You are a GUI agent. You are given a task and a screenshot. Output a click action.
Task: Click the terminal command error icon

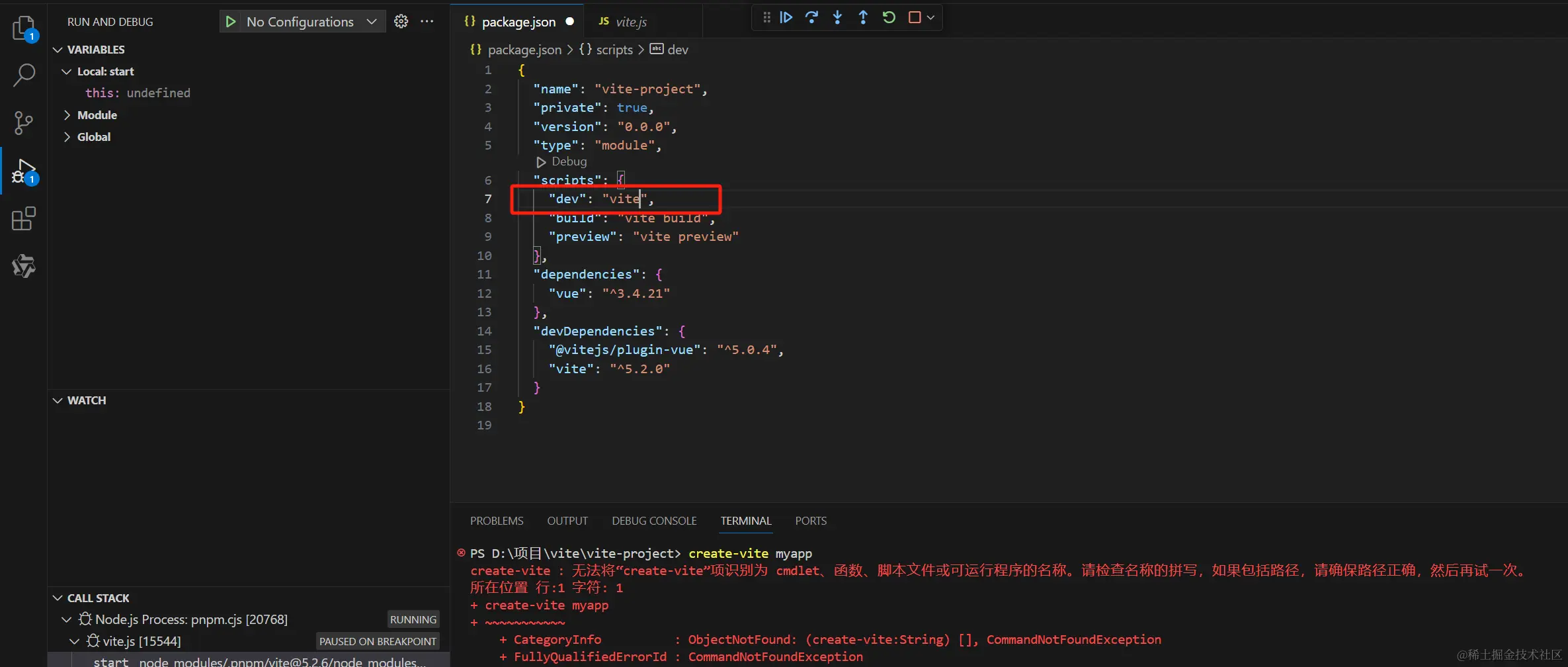tap(461, 553)
